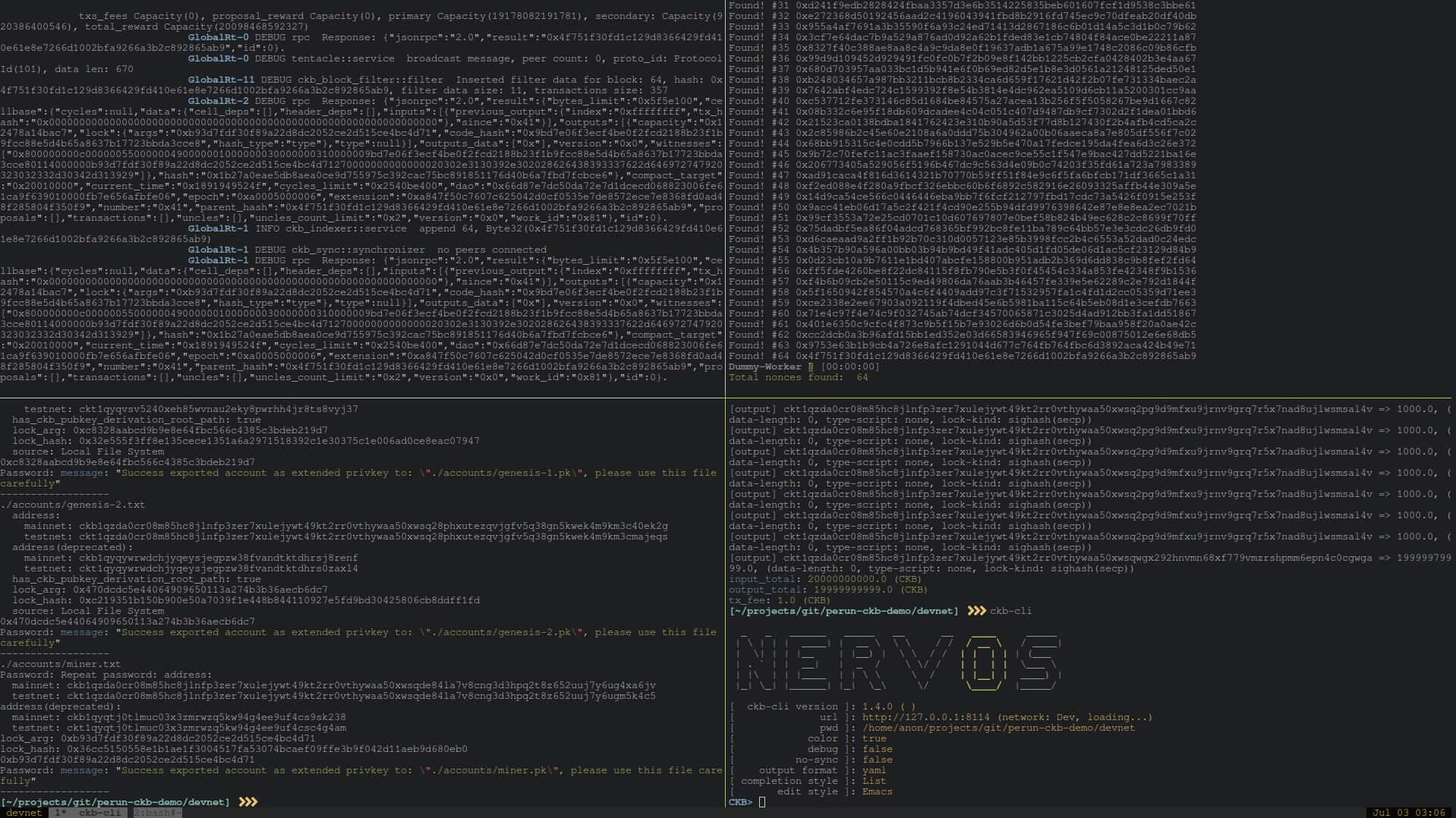Click the >>> arrows before 'ckb-cli' command
This screenshot has height=818, width=1456.
tap(977, 611)
